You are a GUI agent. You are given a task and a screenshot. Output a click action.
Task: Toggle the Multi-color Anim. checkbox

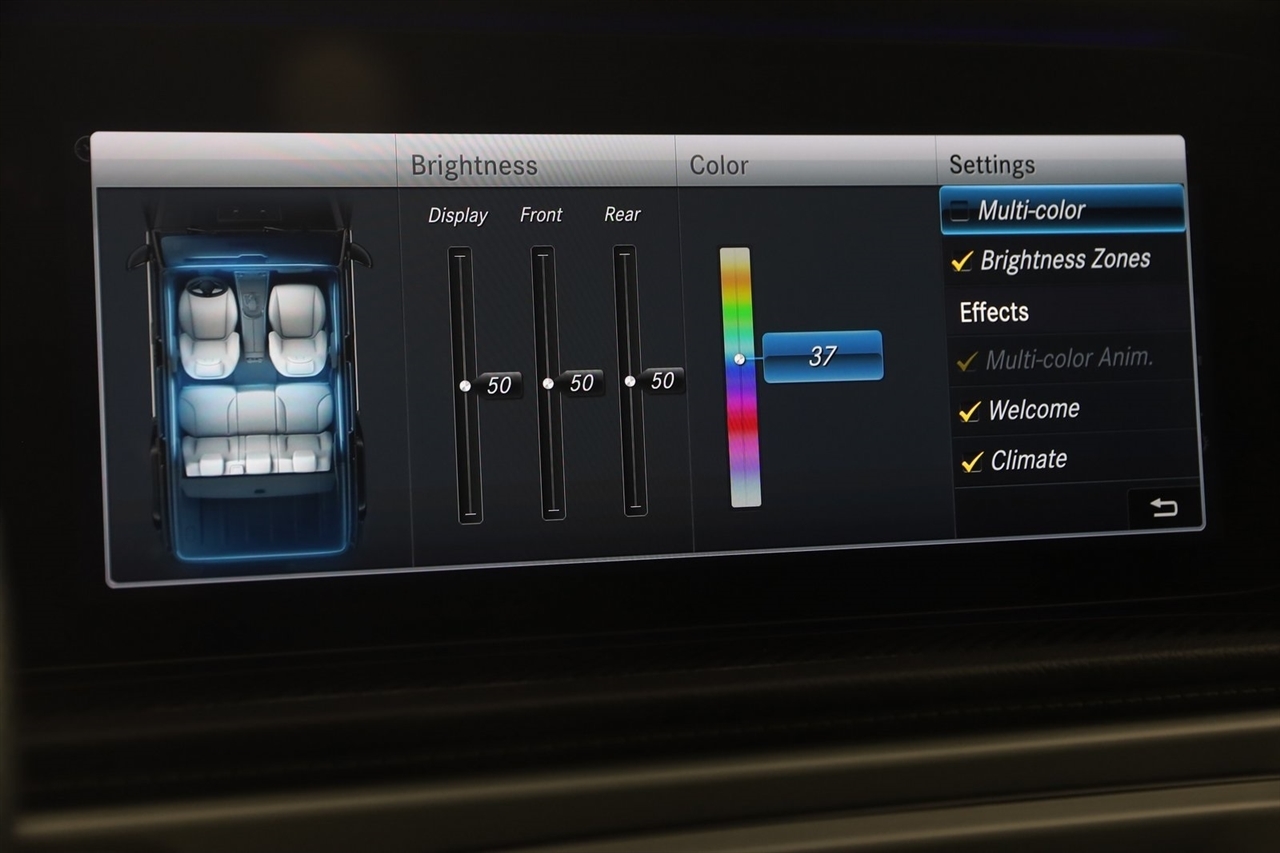click(967, 361)
